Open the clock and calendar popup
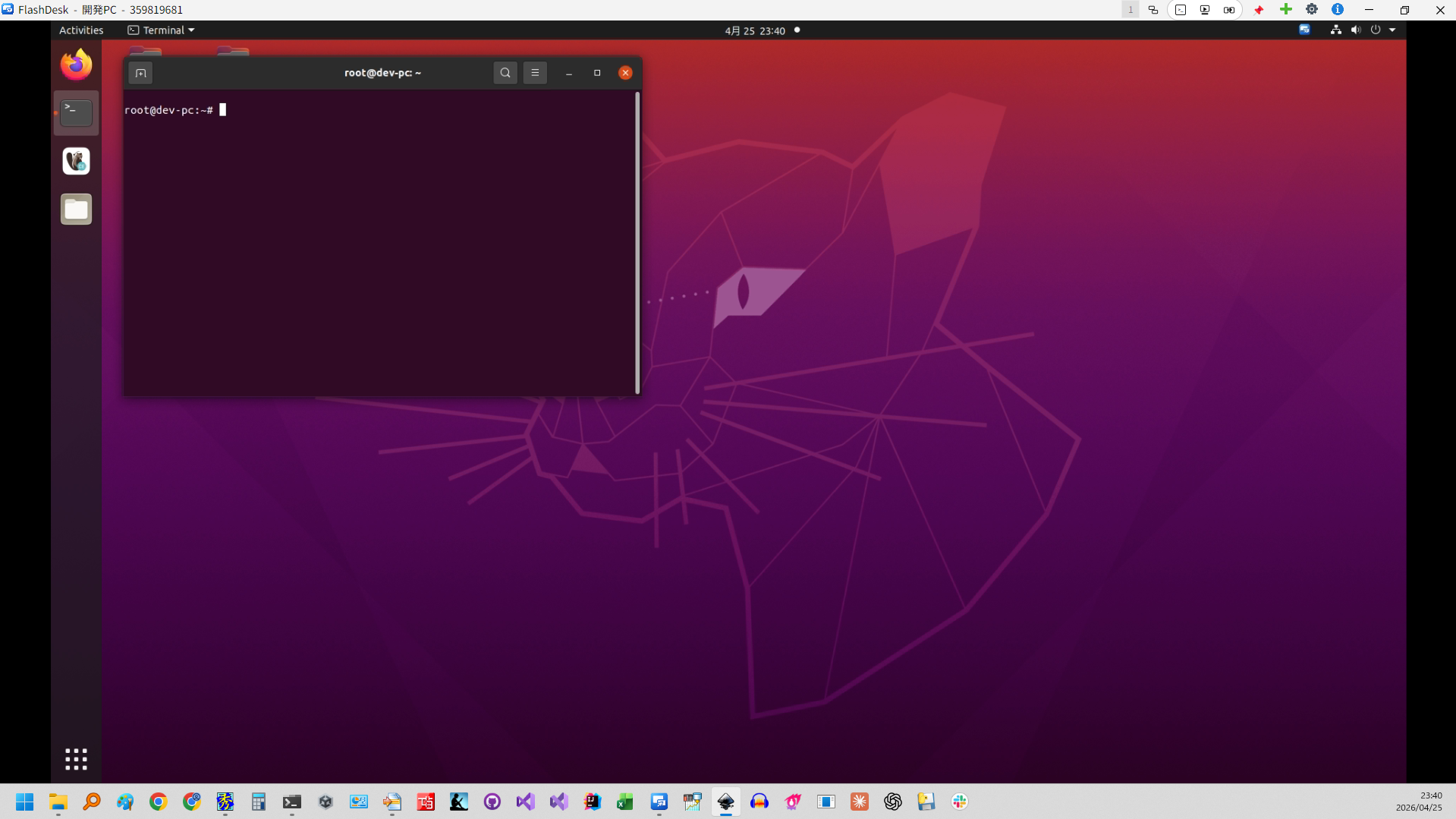Viewport: 1456px width, 819px height. 755,31
